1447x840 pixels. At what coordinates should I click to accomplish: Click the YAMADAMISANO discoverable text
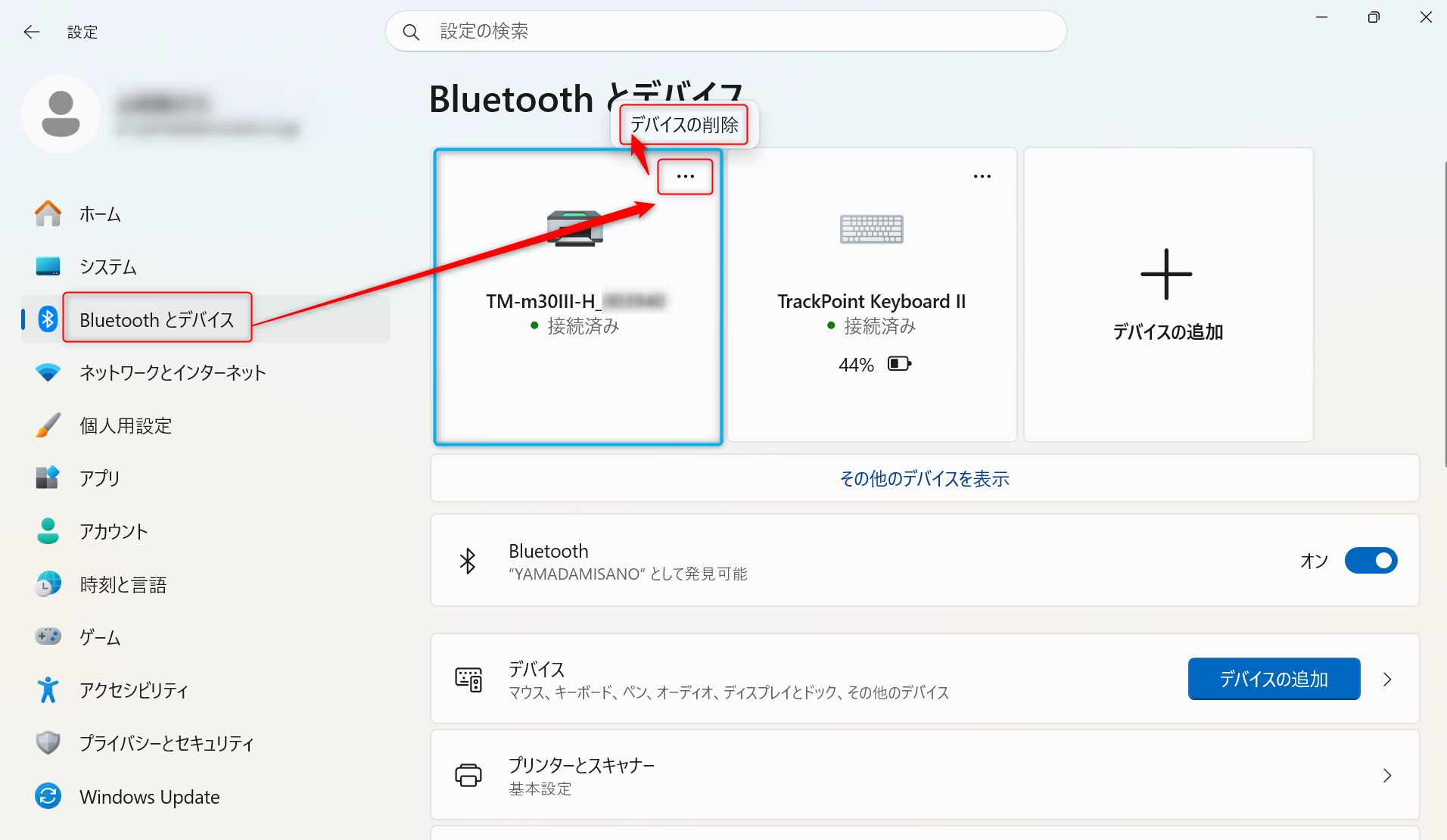click(628, 574)
